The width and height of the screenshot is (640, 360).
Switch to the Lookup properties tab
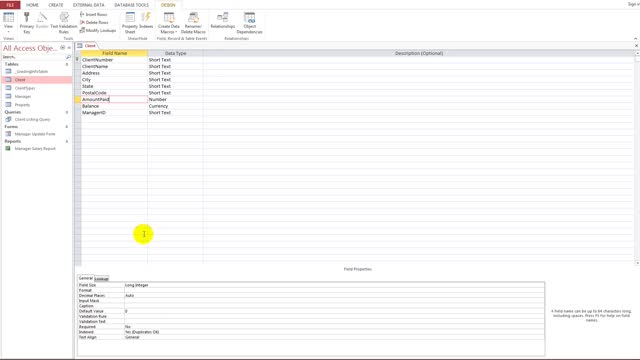[x=102, y=279]
